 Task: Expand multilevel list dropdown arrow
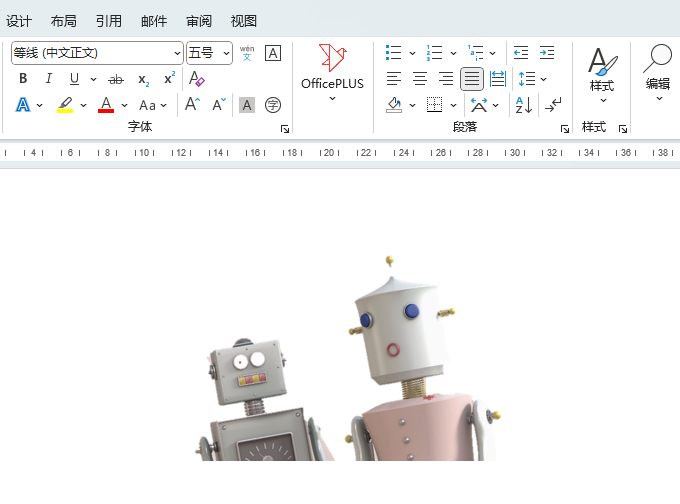(x=493, y=53)
